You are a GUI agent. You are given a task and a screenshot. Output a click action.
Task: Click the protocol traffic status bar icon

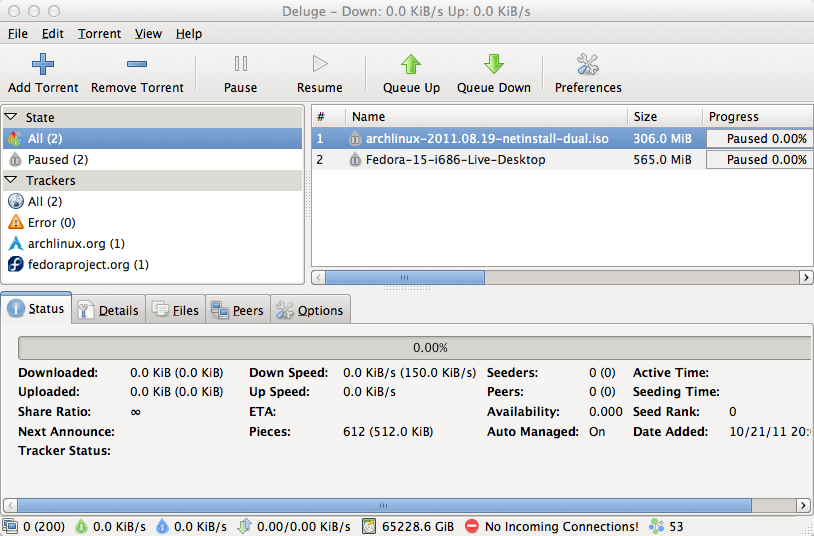(x=245, y=527)
